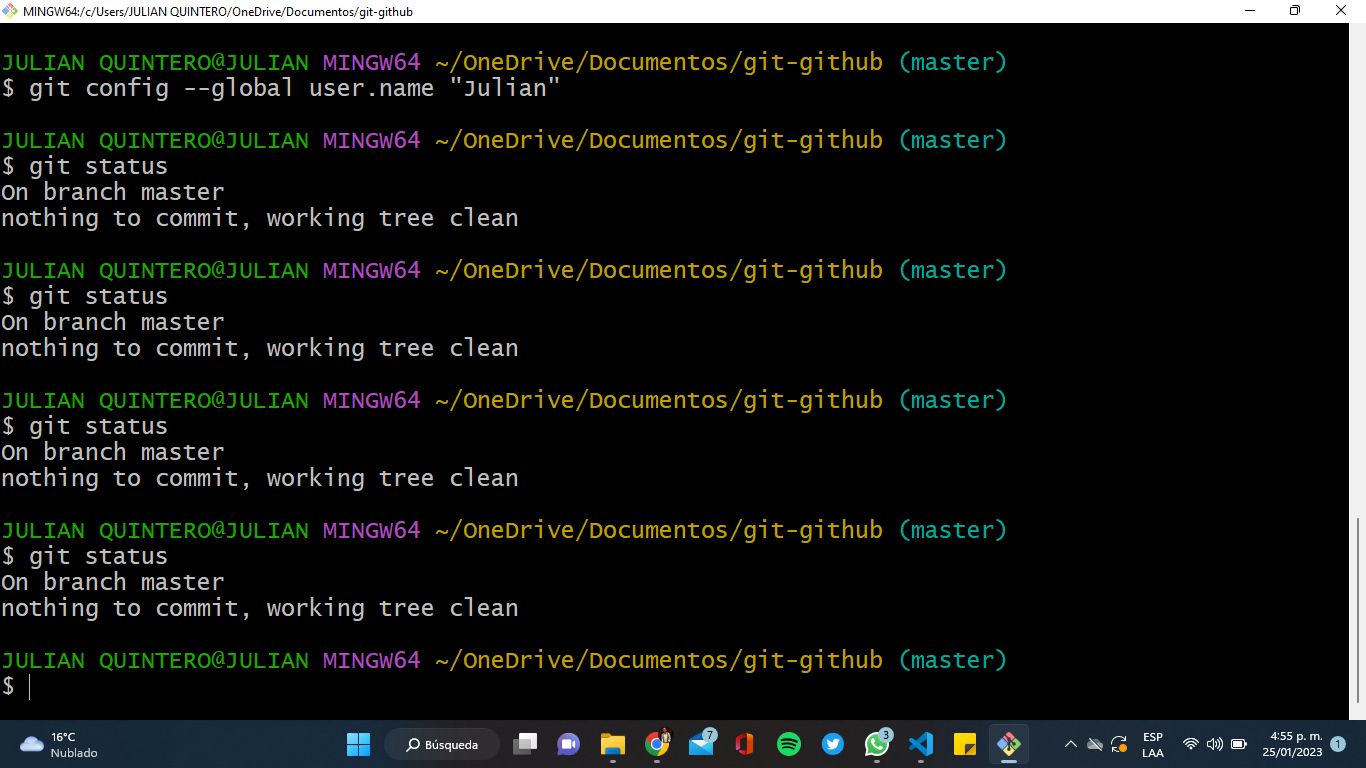Click the Búsqueda search box in the taskbar
This screenshot has height=768, width=1366.
(442, 744)
